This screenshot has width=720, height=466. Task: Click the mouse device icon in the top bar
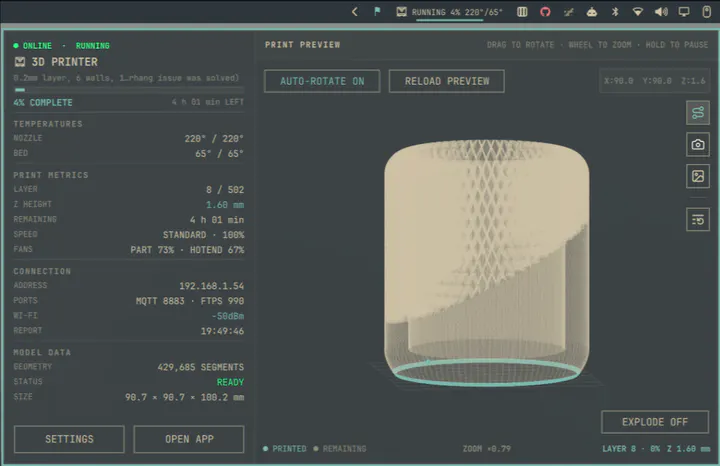(707, 12)
